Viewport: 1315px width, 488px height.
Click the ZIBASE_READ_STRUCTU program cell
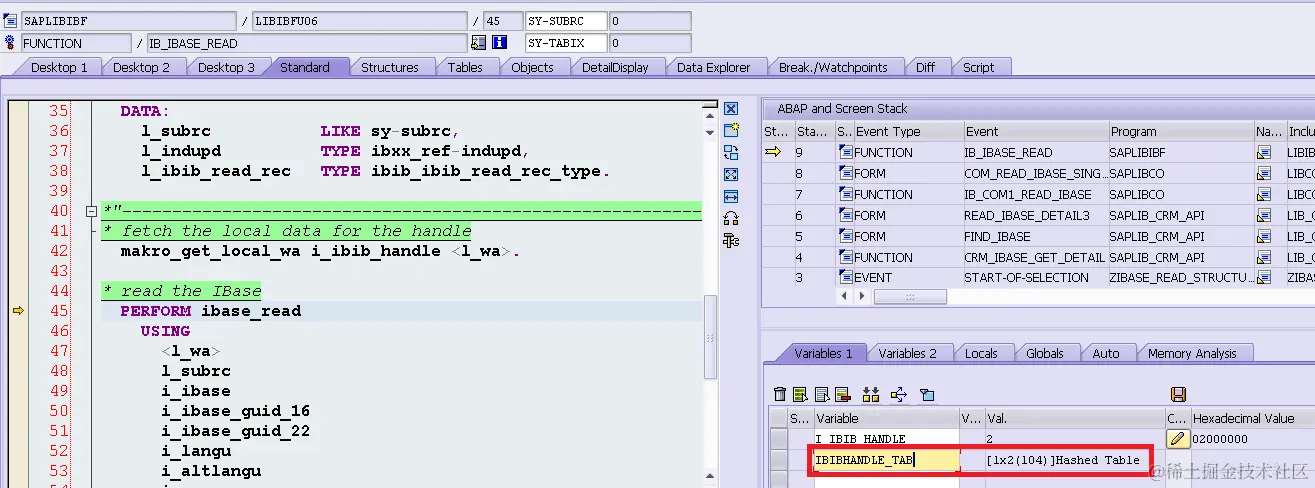[1181, 278]
